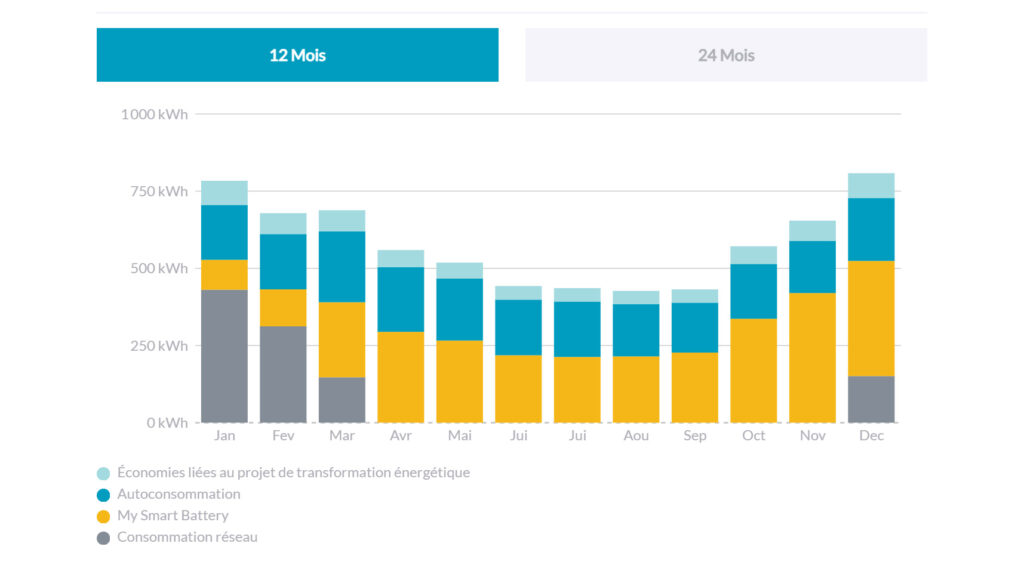1024x565 pixels.
Task: Click the Oct month axis label
Action: (754, 436)
